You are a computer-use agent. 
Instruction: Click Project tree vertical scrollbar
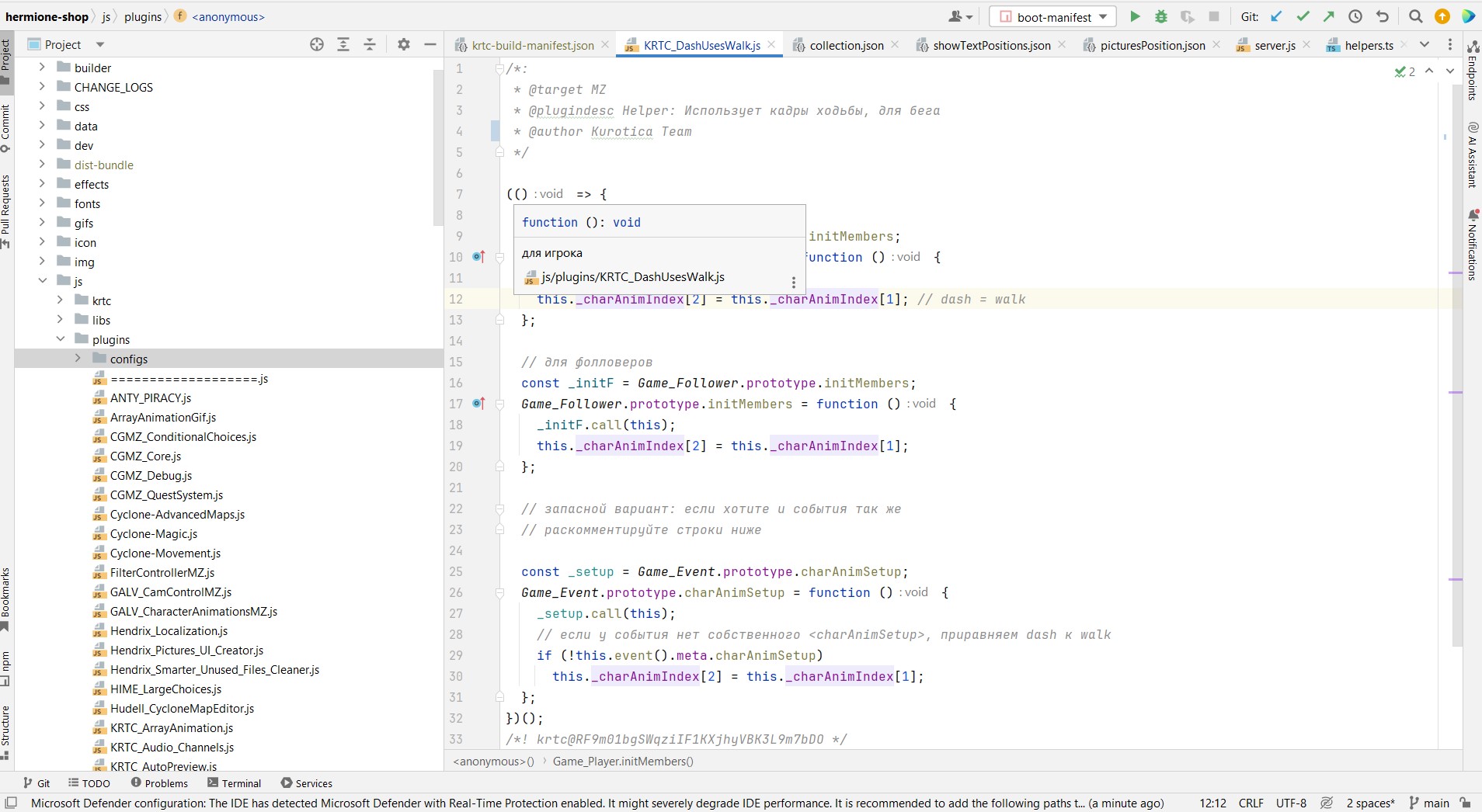(x=437, y=146)
